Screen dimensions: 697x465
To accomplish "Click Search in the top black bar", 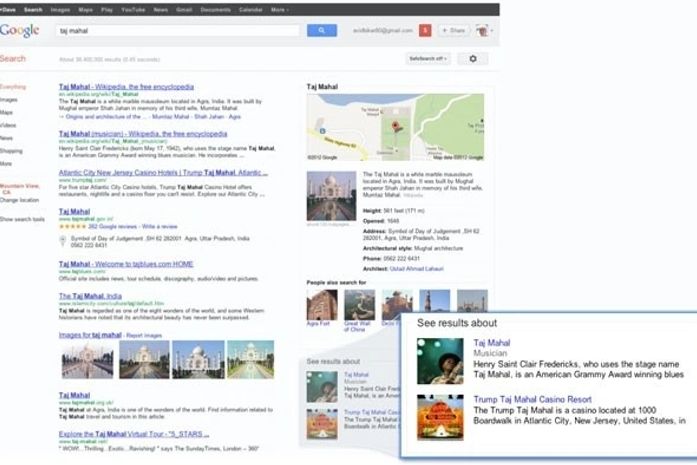I will (33, 9).
